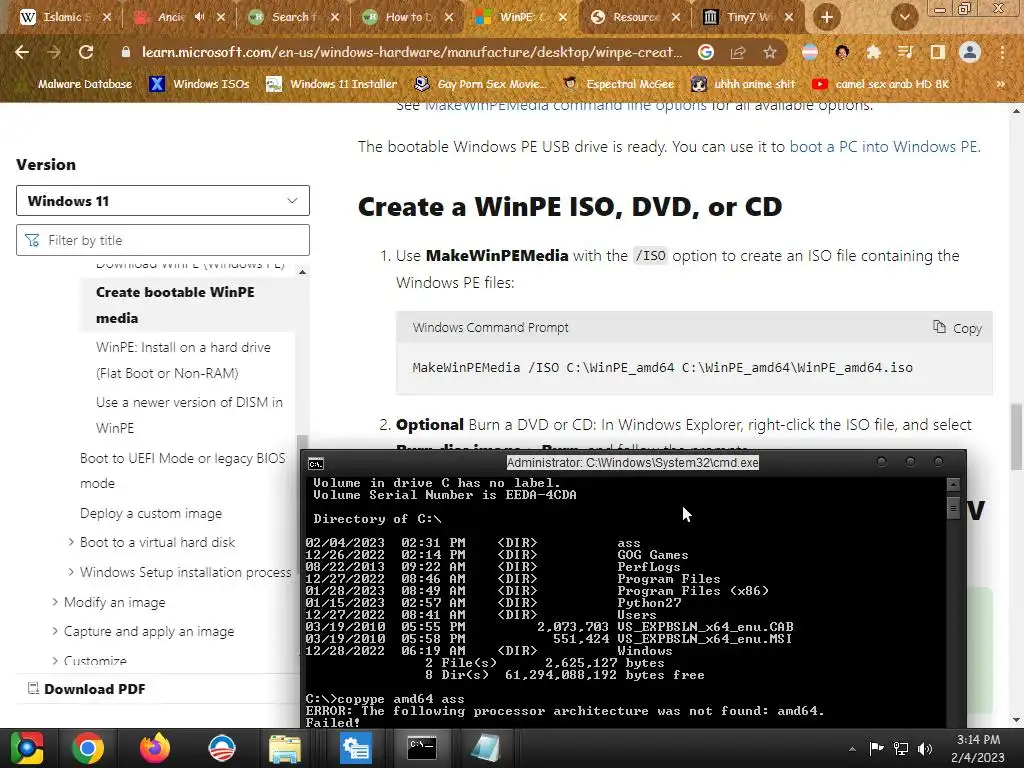Expand the Customize section
1024x768 pixels.
(x=56, y=660)
